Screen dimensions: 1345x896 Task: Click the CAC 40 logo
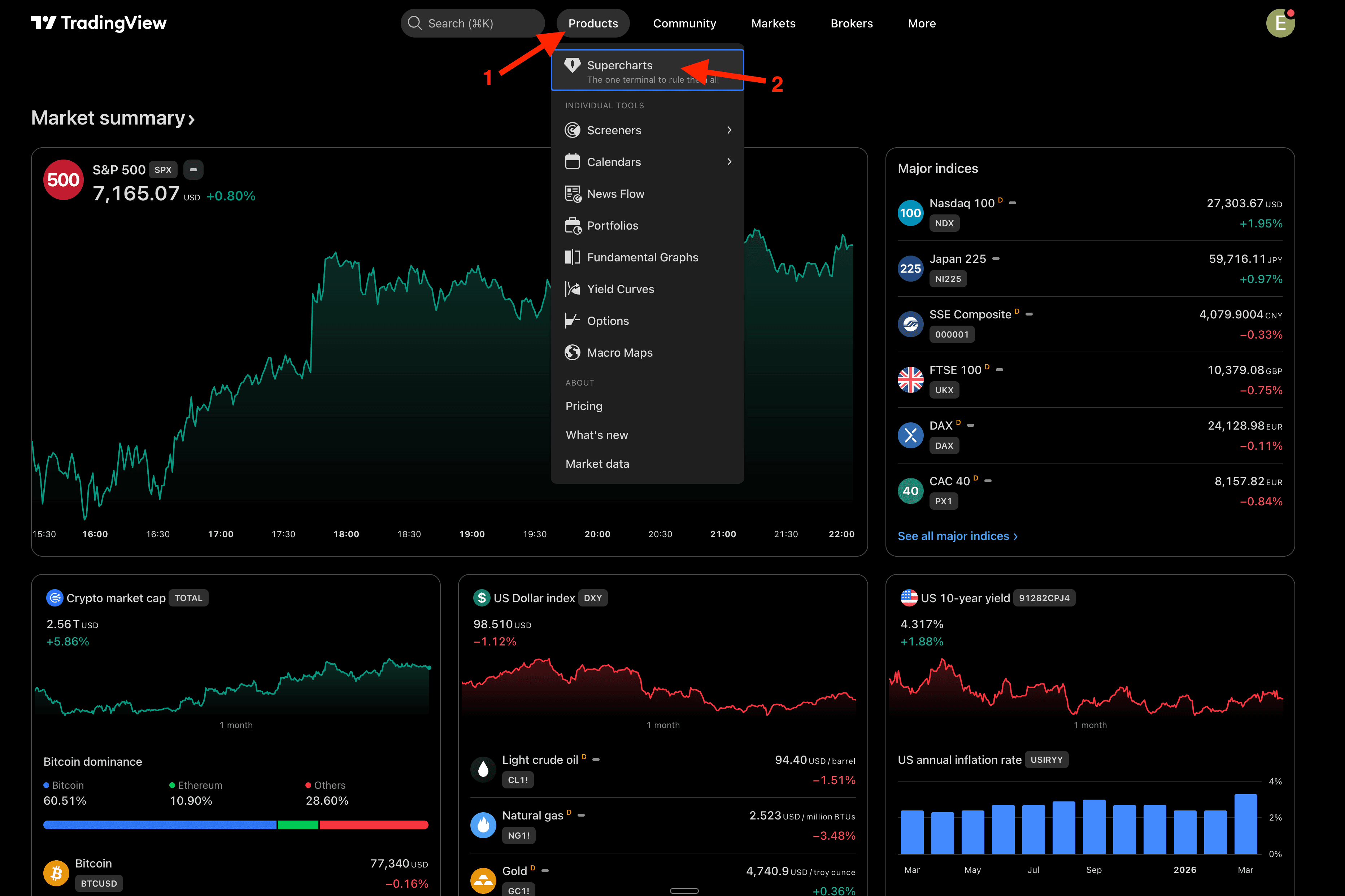point(910,491)
